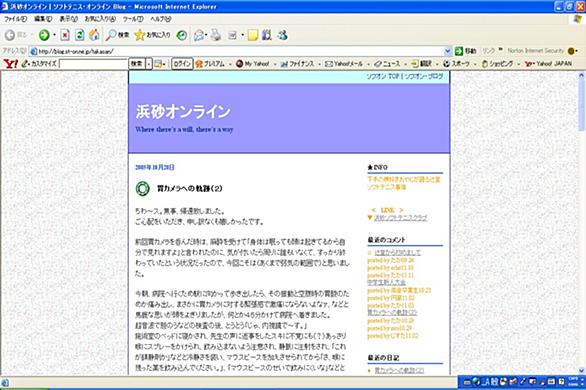Expand the Forward button history dropdown
Screen dimensions: 586x390
(55, 35)
